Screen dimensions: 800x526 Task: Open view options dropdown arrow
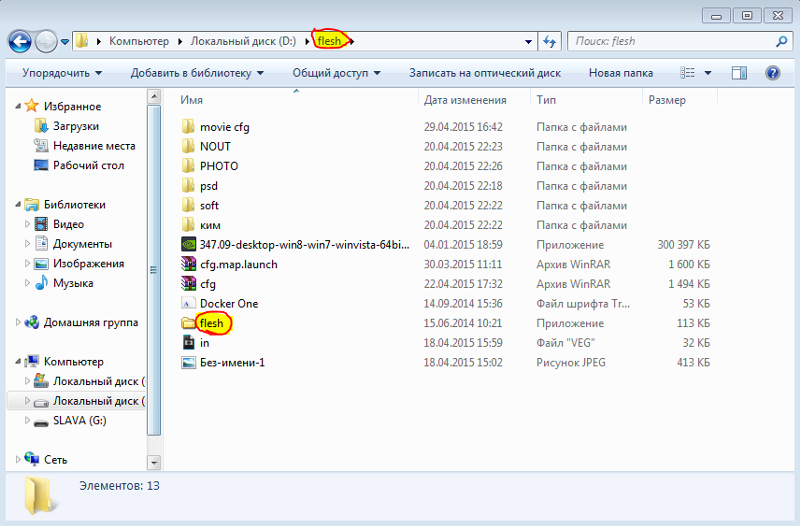coord(708,73)
